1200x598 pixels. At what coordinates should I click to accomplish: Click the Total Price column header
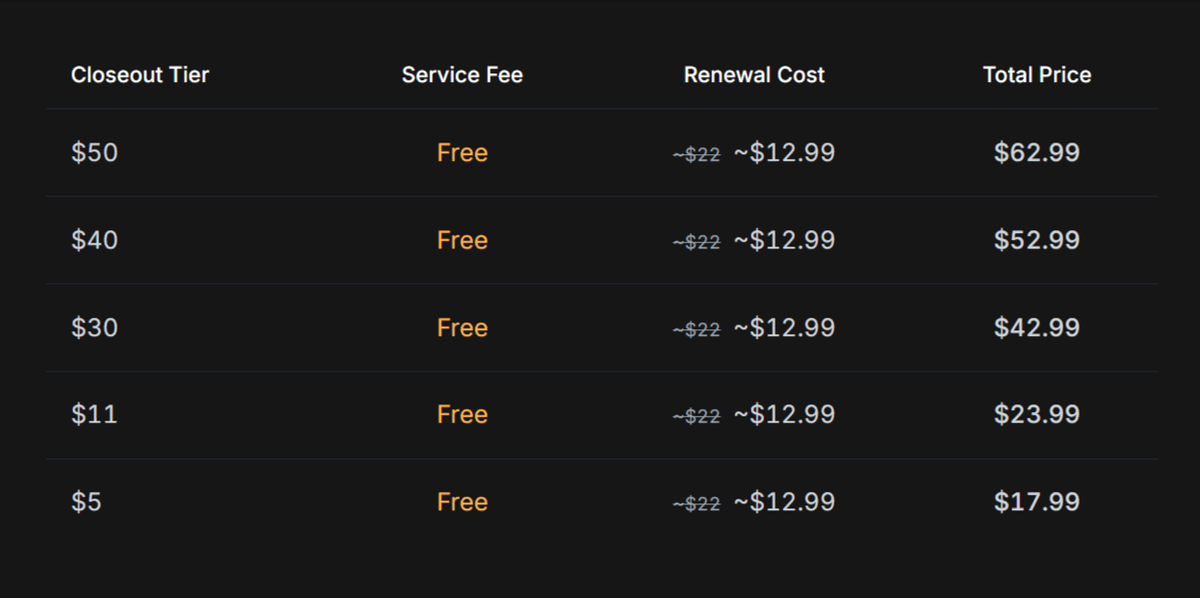point(1037,75)
